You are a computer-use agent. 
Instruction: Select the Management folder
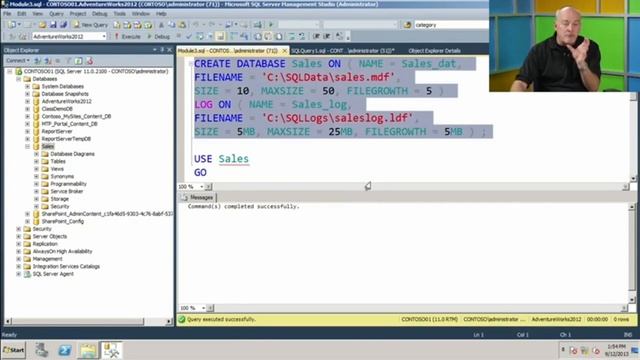click(x=47, y=259)
